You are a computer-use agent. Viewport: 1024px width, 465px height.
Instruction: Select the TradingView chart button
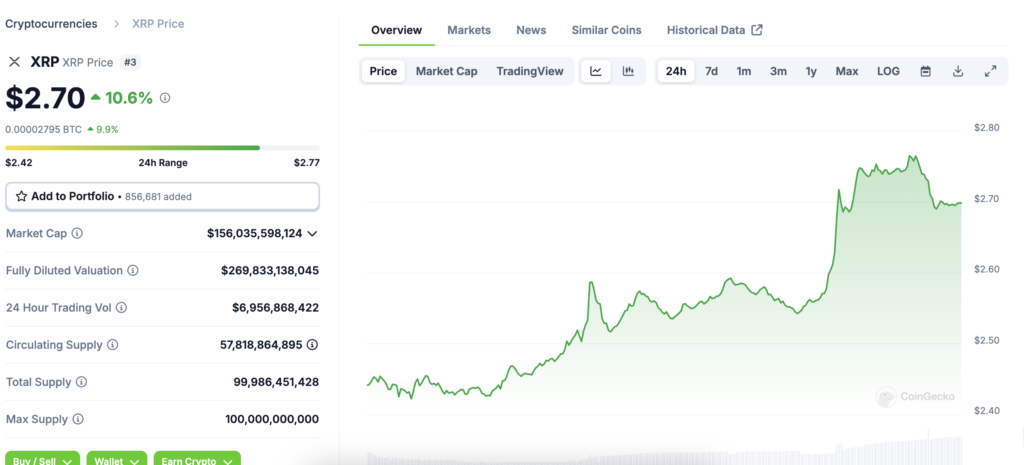530,71
